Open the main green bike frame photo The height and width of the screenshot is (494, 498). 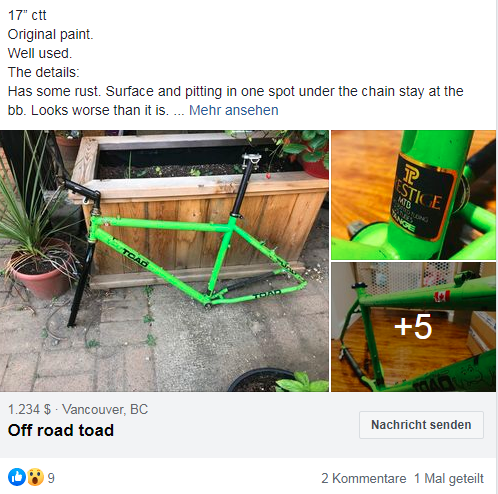(164, 261)
